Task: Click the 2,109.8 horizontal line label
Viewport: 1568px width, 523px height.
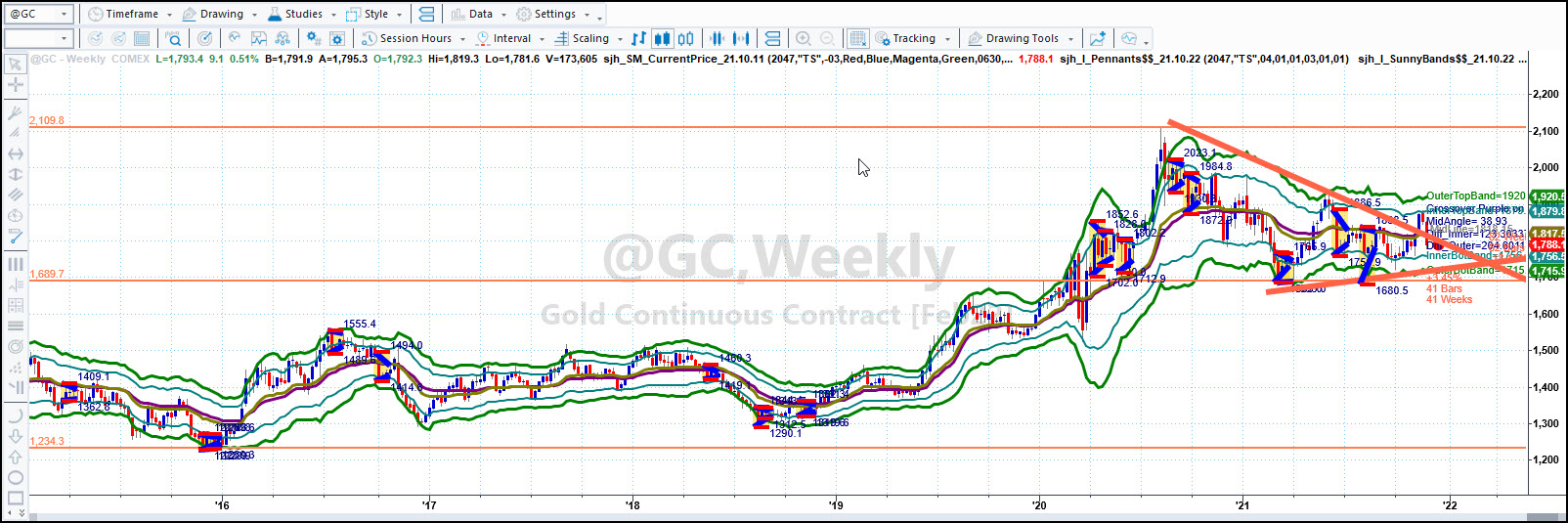Action: [47, 120]
